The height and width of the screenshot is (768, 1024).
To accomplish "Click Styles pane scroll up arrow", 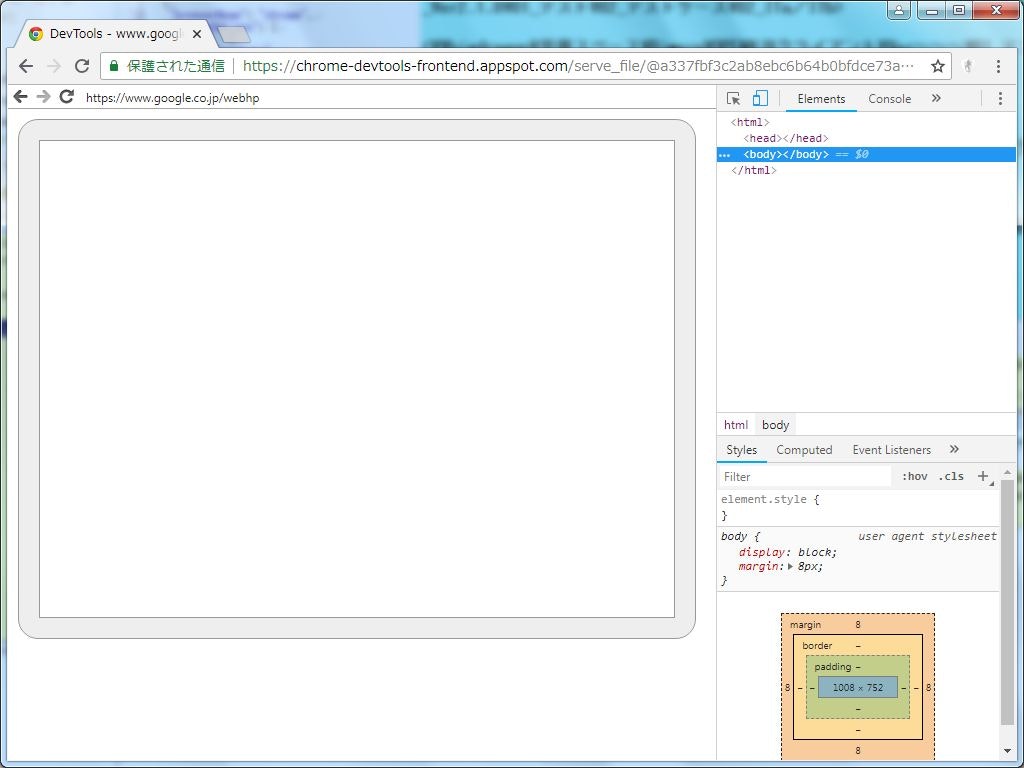I will coord(1007,472).
